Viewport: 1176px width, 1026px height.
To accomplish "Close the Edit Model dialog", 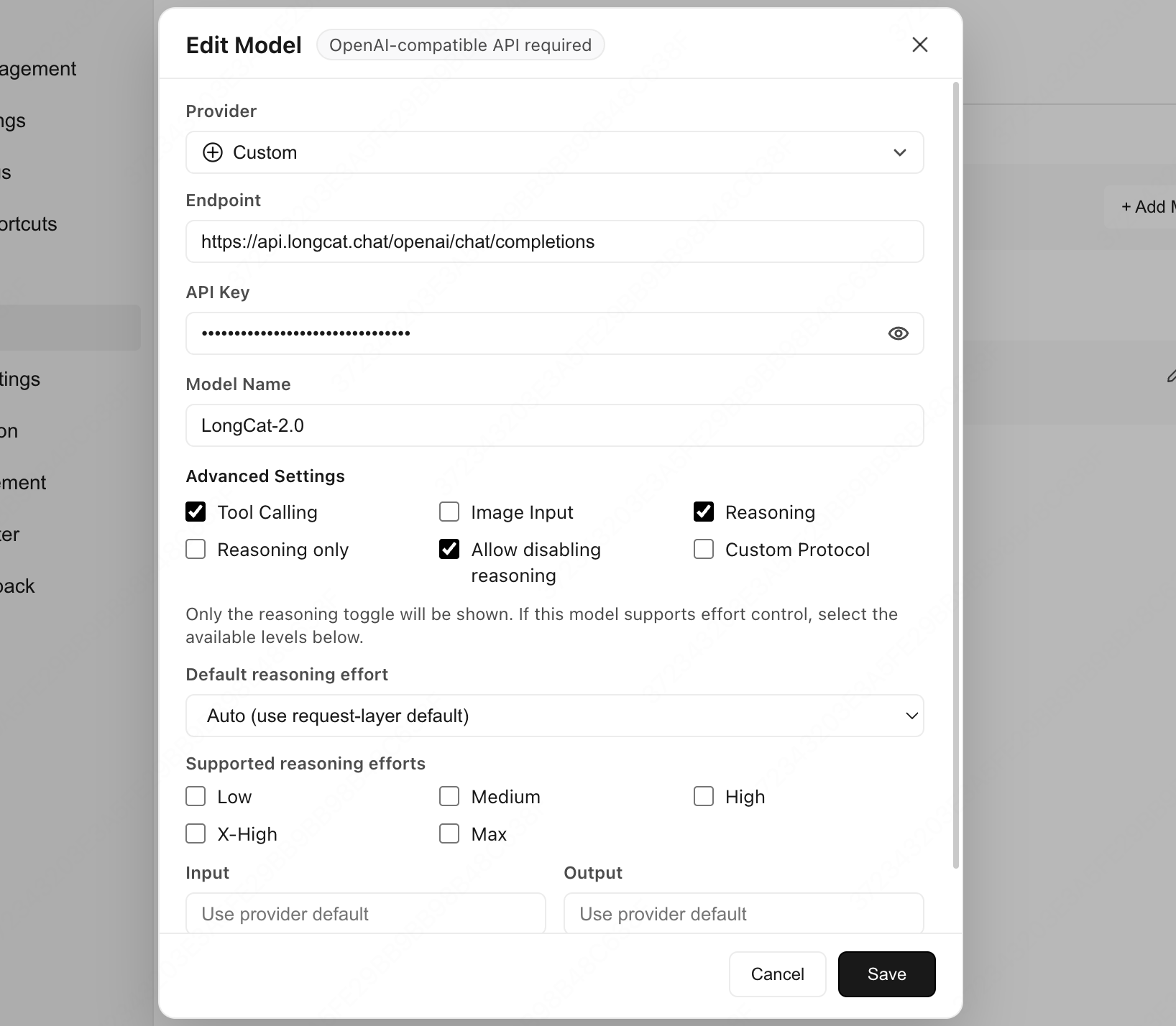I will 919,45.
